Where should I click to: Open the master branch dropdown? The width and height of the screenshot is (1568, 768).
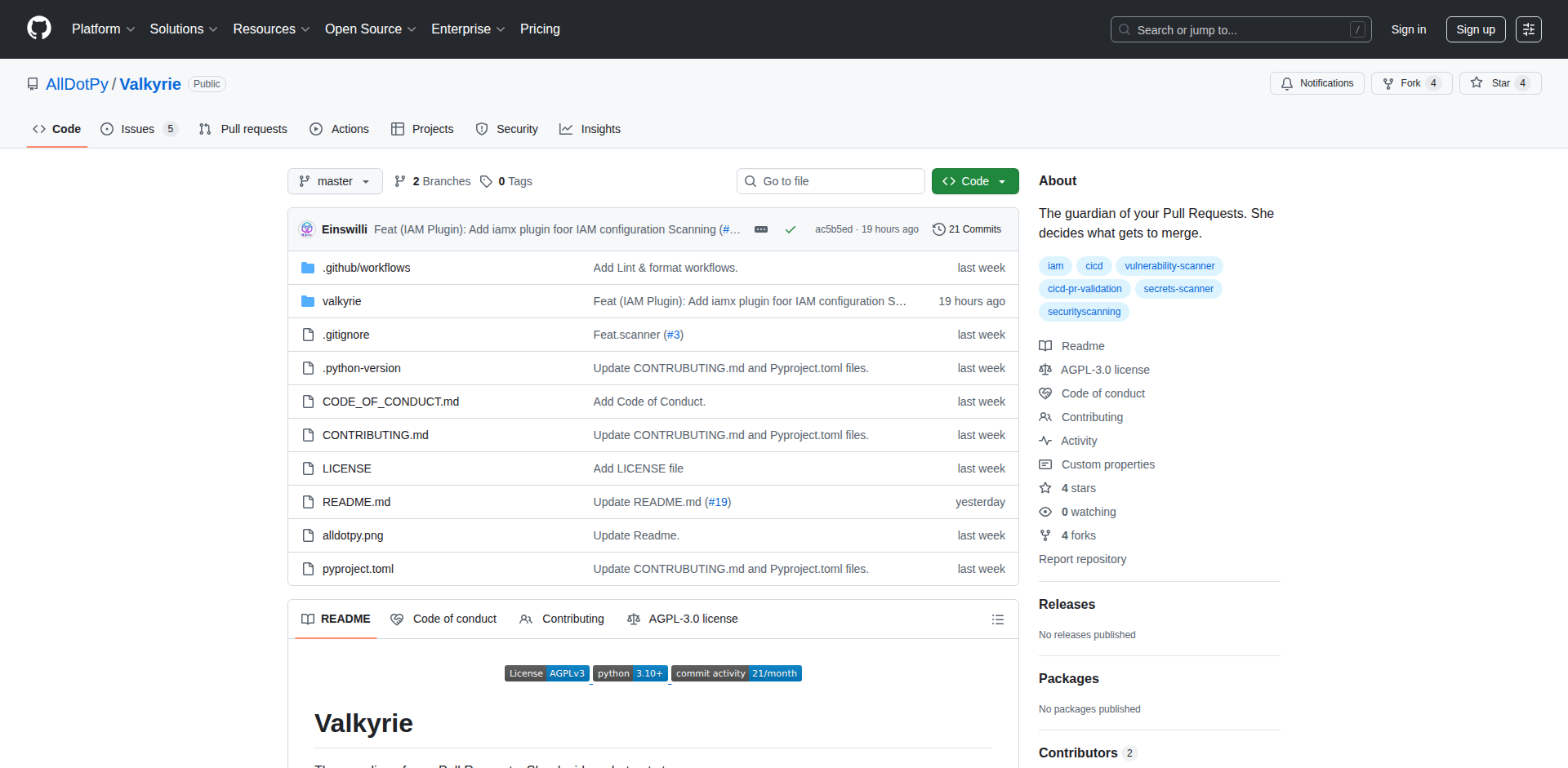click(335, 181)
